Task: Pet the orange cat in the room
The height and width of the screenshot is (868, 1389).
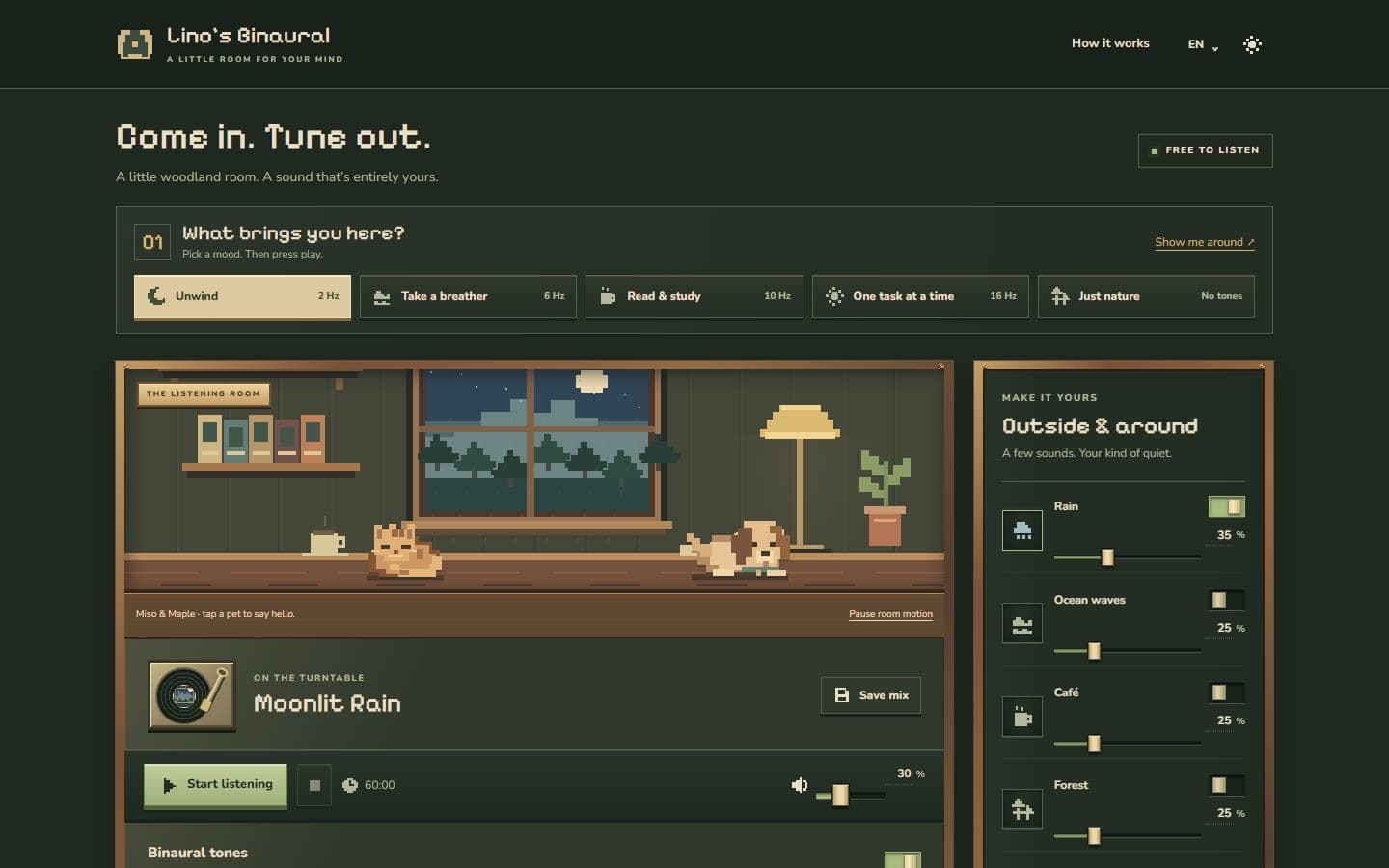Action: coord(405,552)
